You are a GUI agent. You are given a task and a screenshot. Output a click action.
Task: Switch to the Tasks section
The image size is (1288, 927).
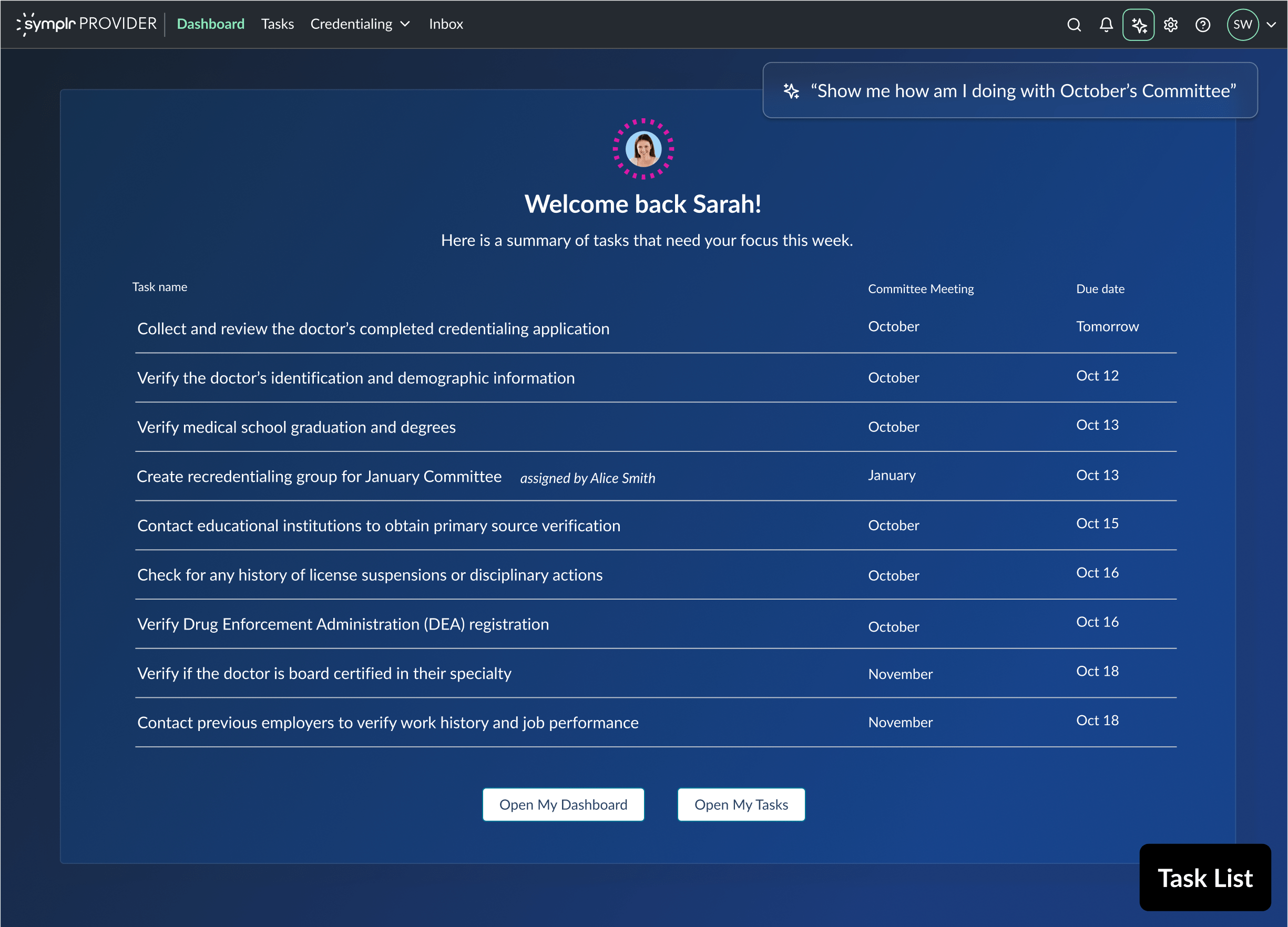[x=277, y=24]
